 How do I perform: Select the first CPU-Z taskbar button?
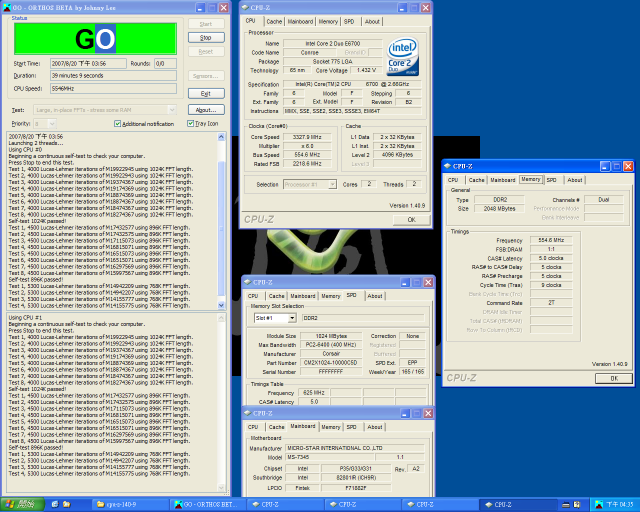286,505
